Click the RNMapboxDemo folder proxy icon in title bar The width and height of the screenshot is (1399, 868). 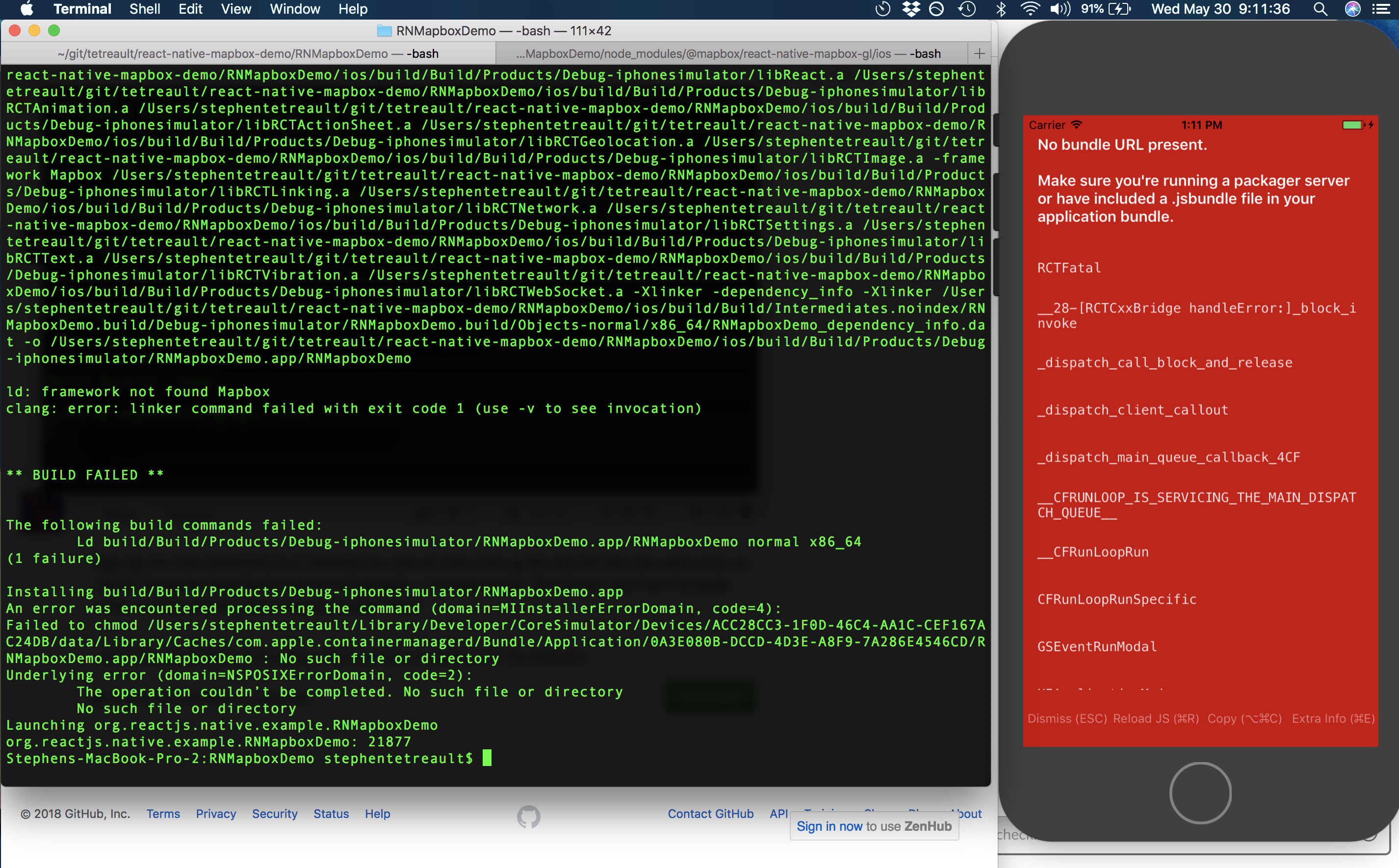pos(384,30)
